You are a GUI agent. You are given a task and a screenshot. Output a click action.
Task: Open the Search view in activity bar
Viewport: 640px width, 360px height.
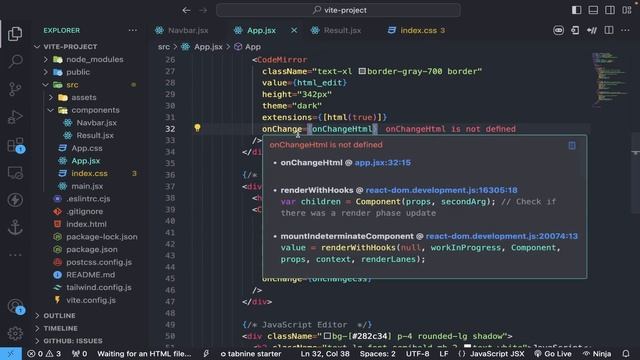[x=15, y=62]
